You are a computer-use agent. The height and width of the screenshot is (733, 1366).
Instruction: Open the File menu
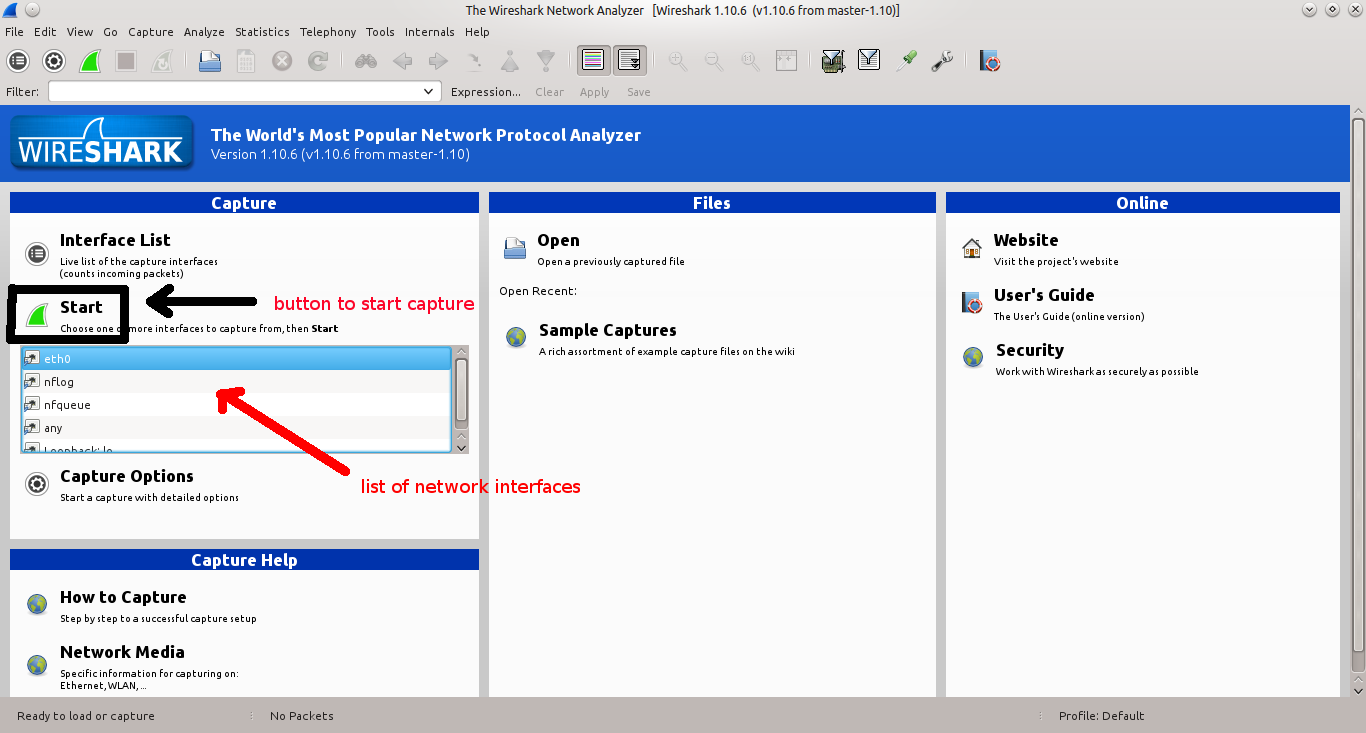tap(14, 32)
